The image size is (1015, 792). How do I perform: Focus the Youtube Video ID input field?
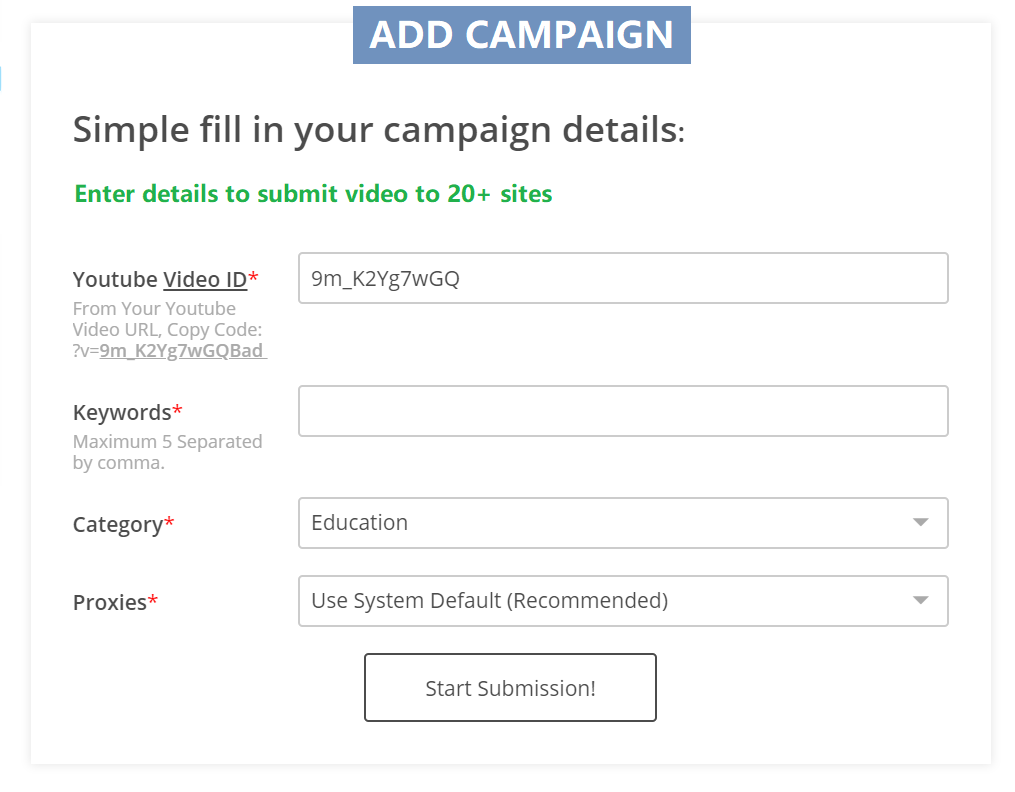(622, 278)
